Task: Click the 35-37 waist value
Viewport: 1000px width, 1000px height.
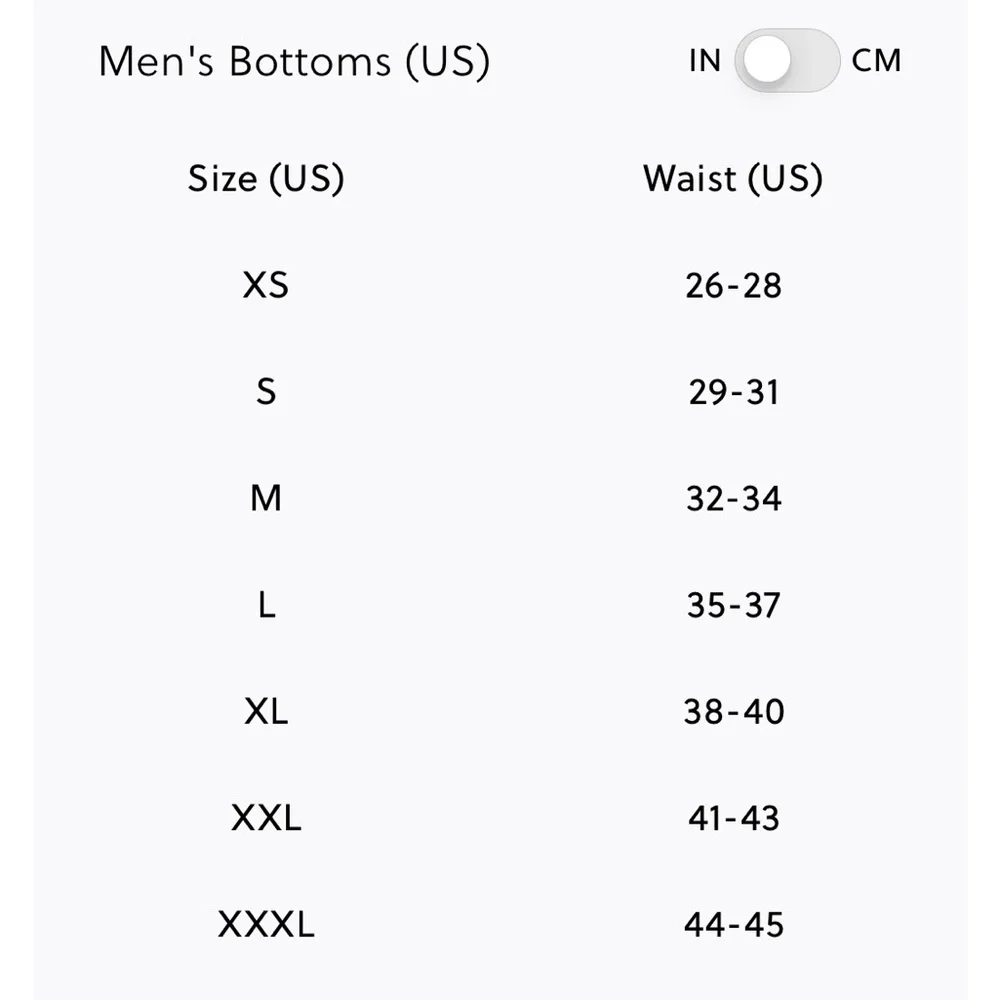Action: coord(733,605)
